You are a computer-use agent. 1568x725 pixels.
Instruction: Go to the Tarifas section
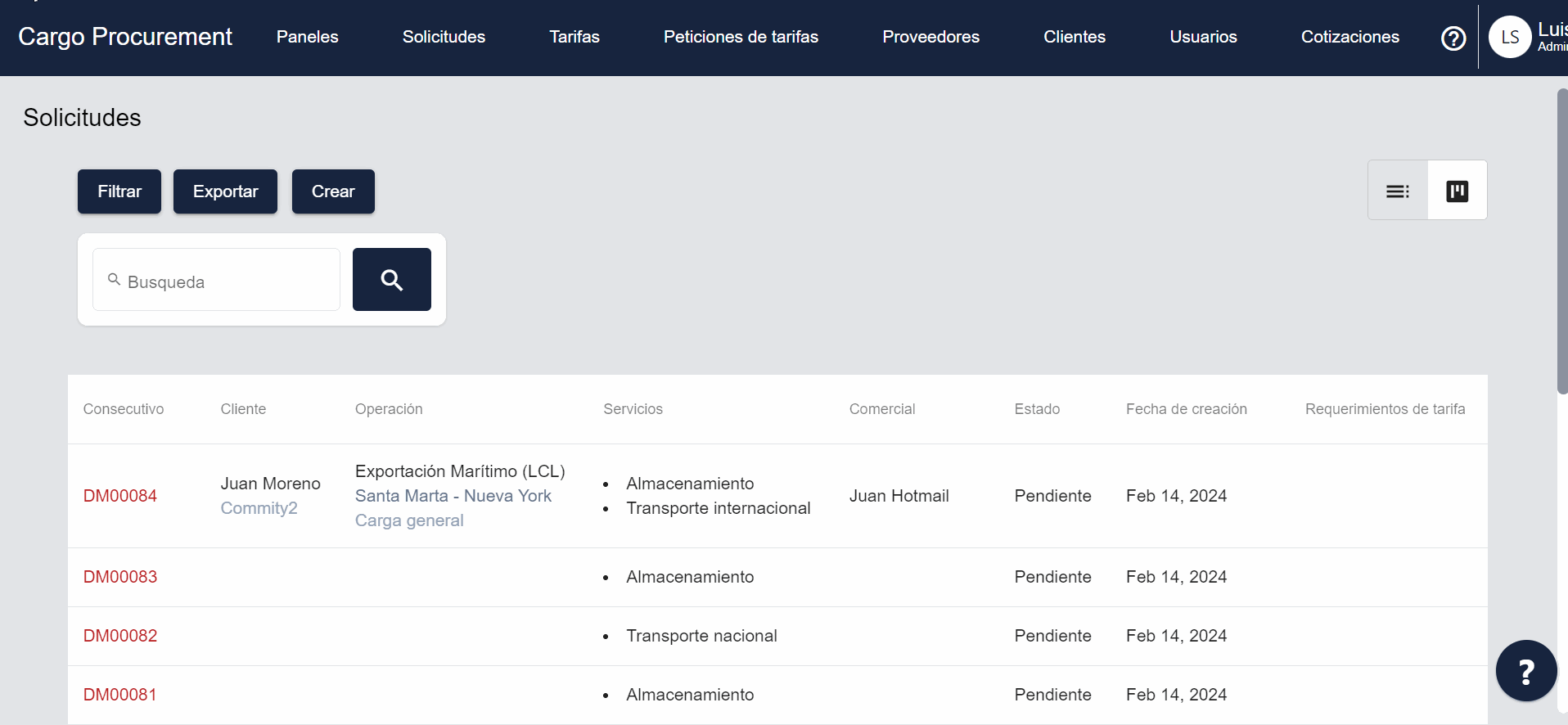click(574, 37)
